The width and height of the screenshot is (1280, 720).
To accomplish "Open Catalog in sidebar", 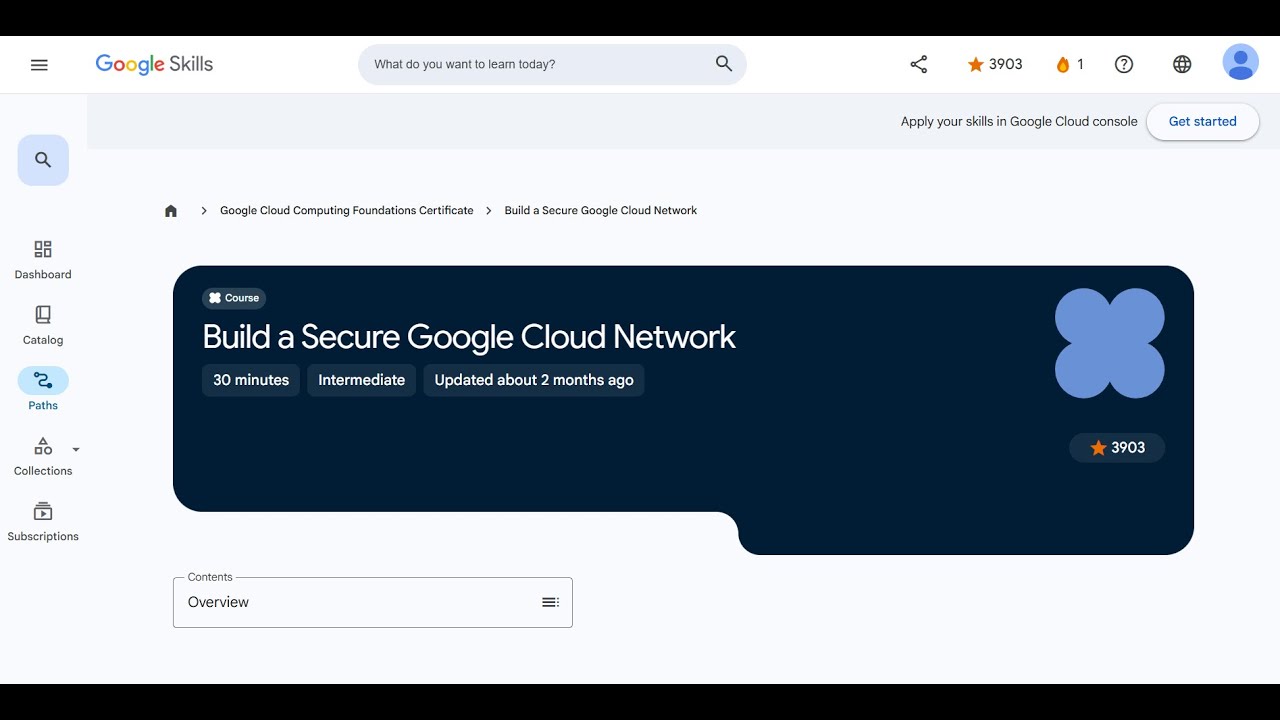I will (43, 326).
